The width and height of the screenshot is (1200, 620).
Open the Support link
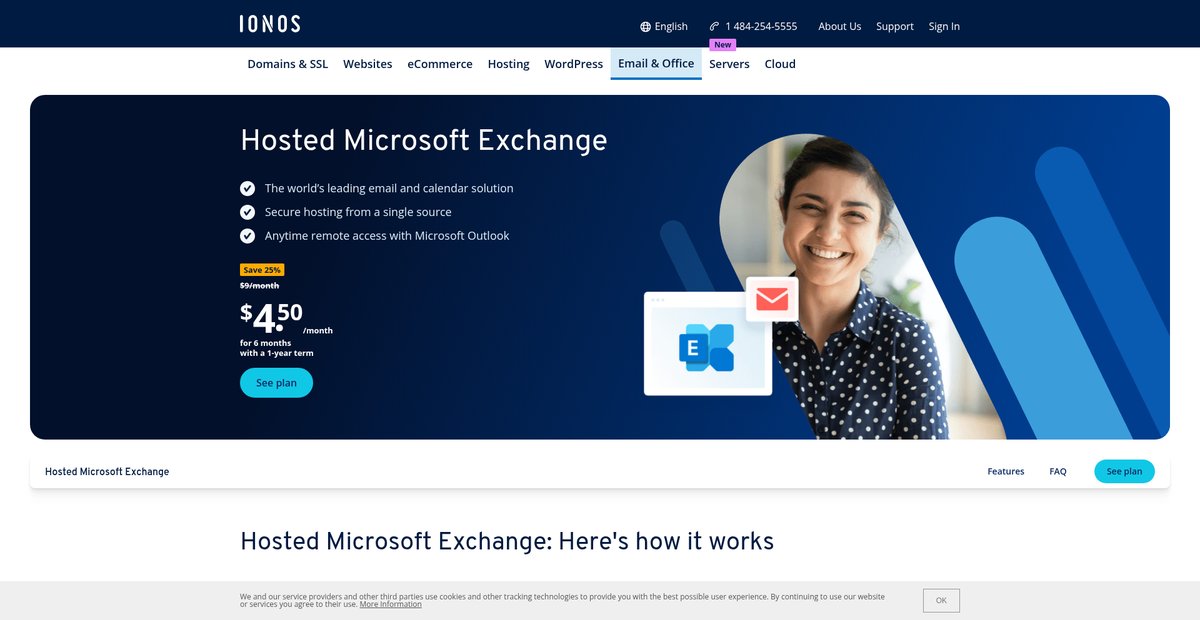point(895,27)
